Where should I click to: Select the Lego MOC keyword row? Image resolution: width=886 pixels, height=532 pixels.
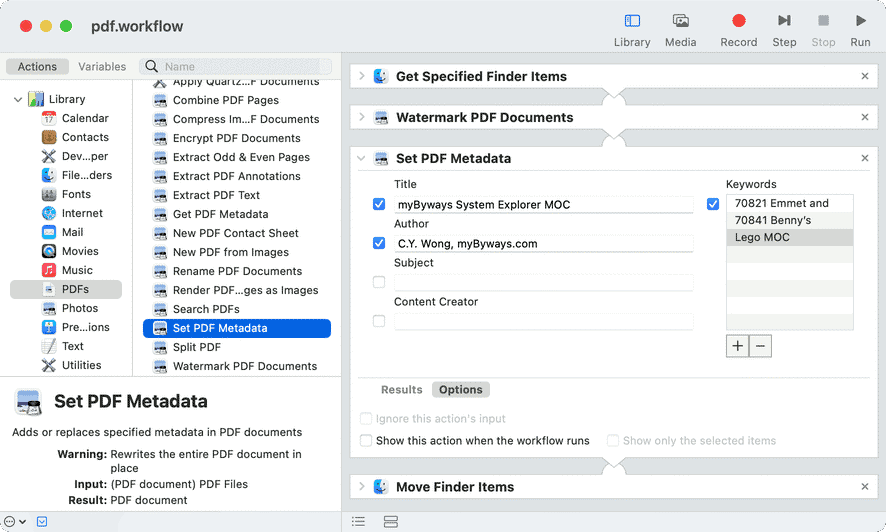789,237
